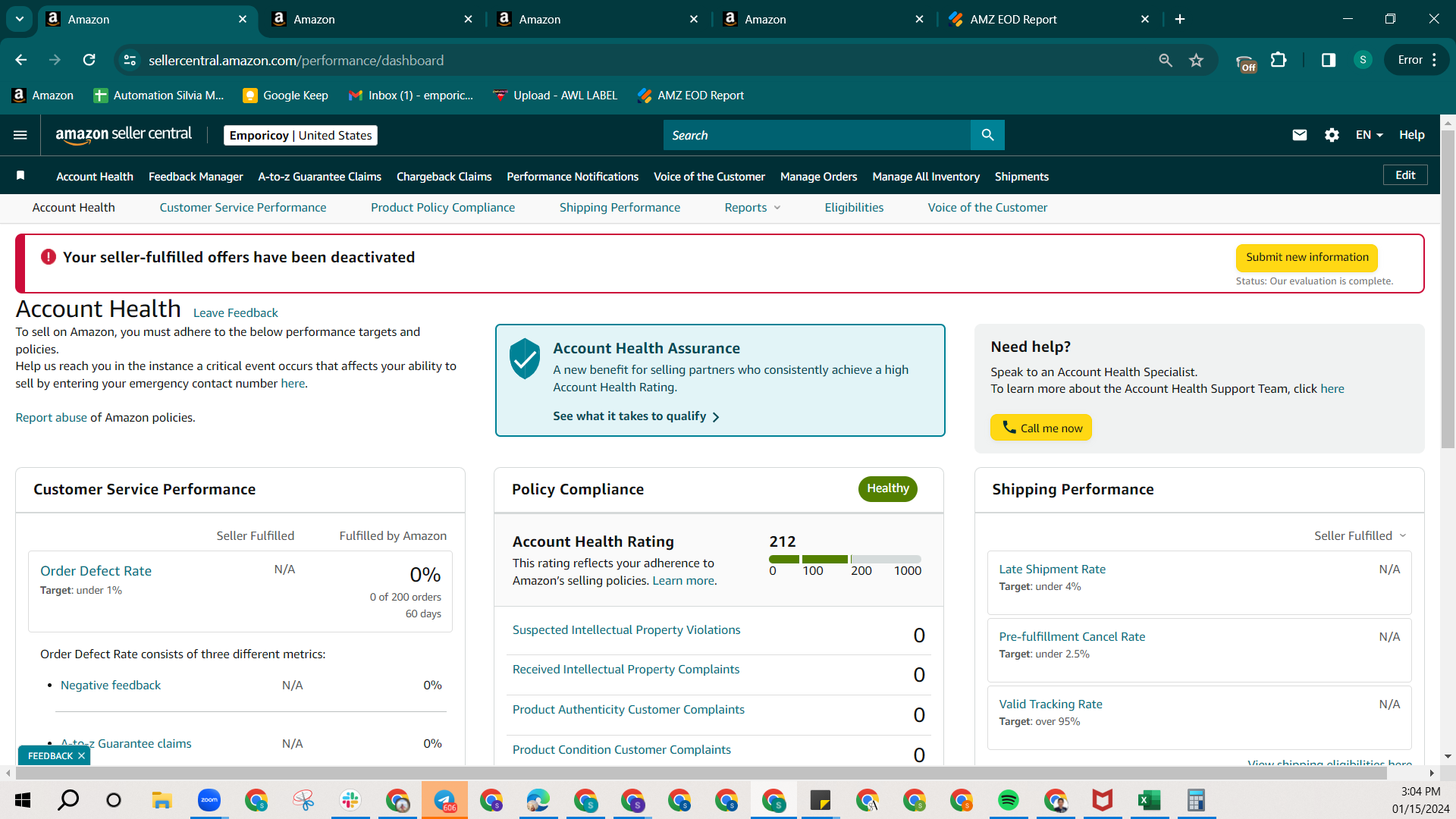
Task: Click the vertical page scrollbar
Action: pyautogui.click(x=1448, y=288)
